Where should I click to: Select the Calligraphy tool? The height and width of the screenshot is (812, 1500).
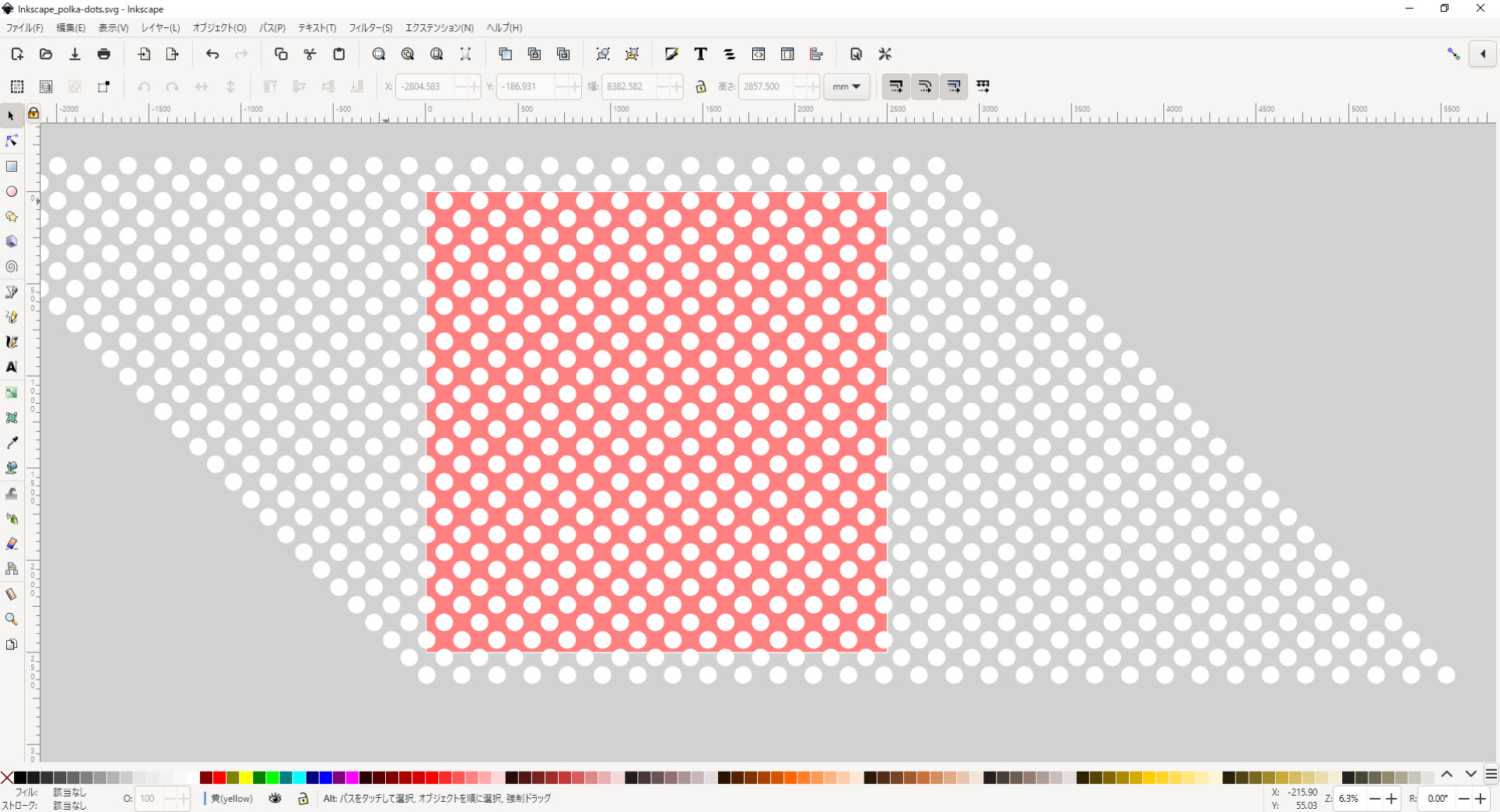[12, 341]
